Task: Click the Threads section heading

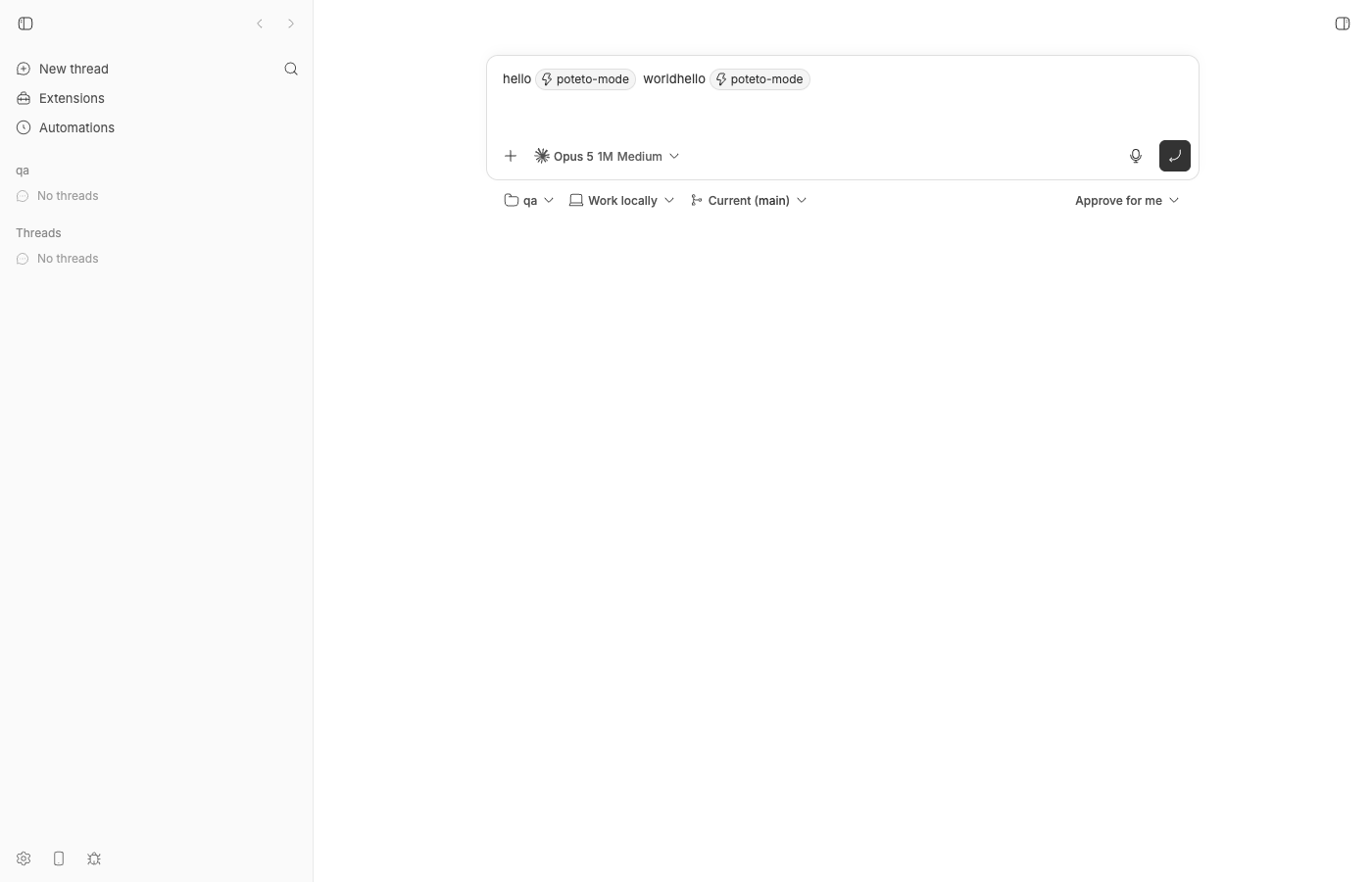Action: click(38, 233)
